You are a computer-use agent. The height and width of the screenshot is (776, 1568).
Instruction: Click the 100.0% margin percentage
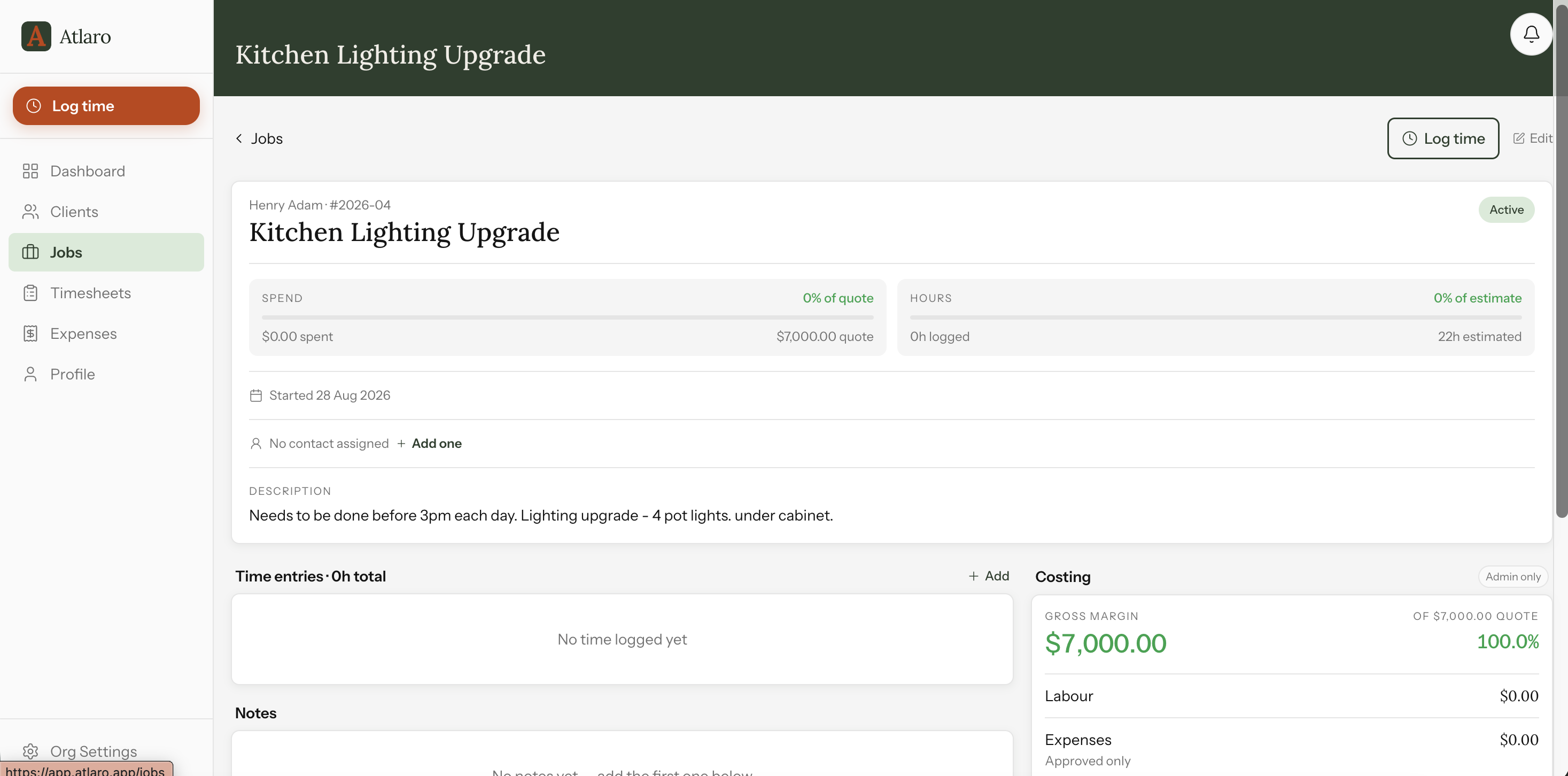(x=1508, y=641)
